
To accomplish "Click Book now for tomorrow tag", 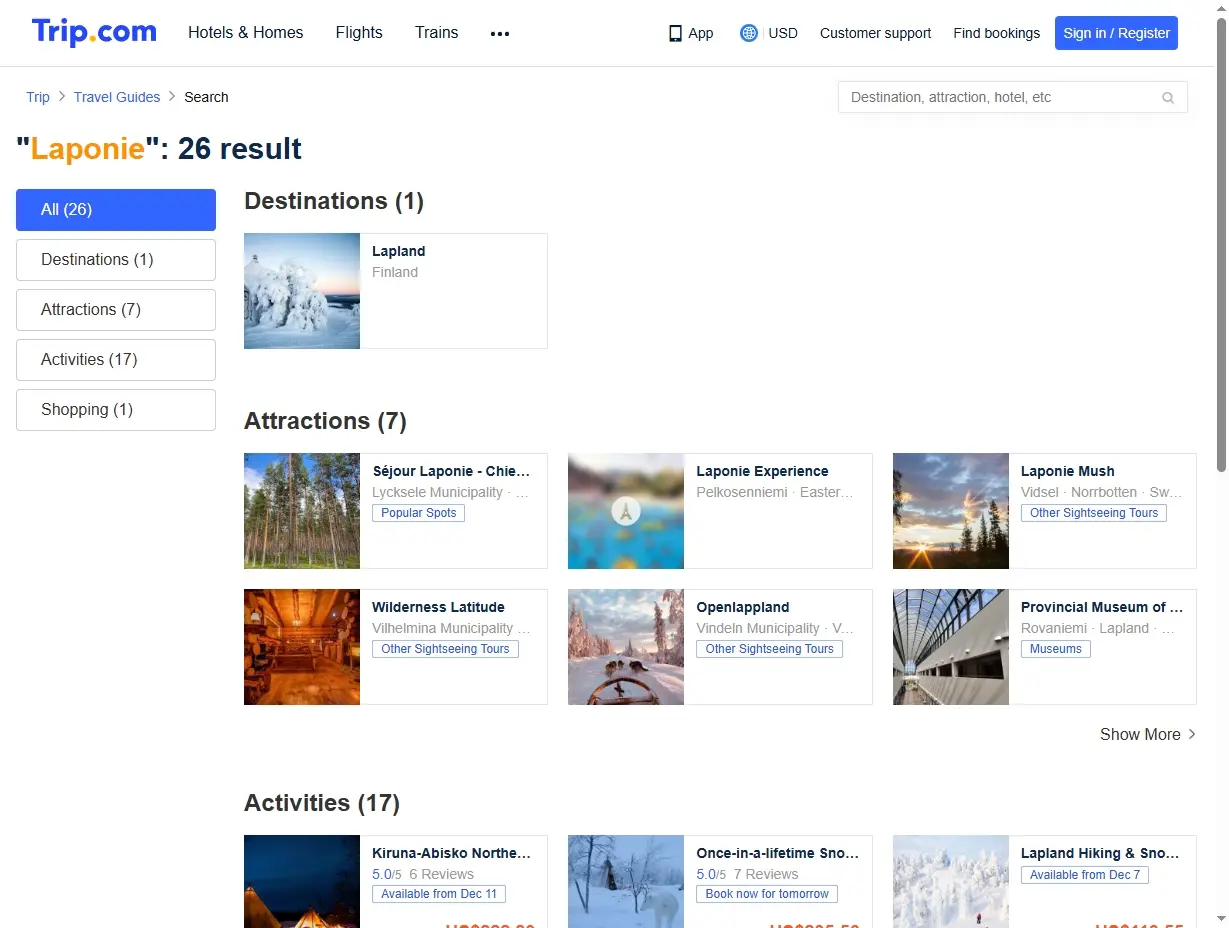I will click(767, 894).
